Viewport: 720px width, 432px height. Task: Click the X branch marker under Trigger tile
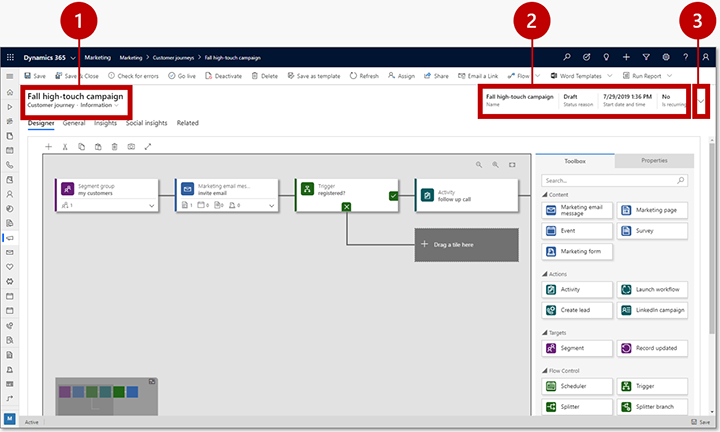(x=346, y=207)
